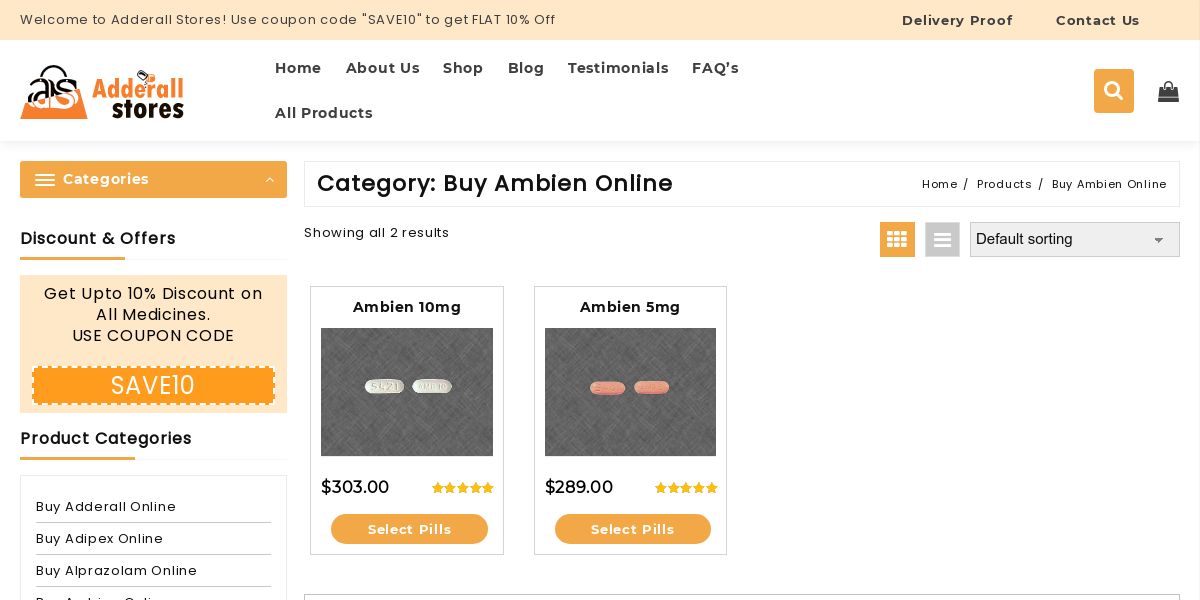The width and height of the screenshot is (1200, 600).
Task: Go to the Testimonials page
Action: tap(618, 68)
